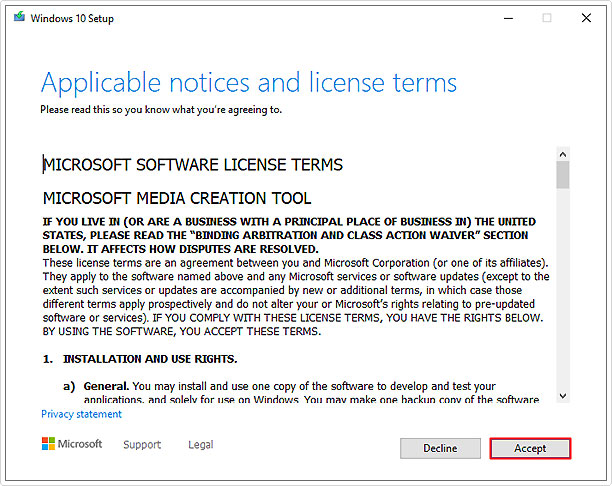612x486 pixels.
Task: Close the Windows 10 Setup window
Action: tap(586, 18)
